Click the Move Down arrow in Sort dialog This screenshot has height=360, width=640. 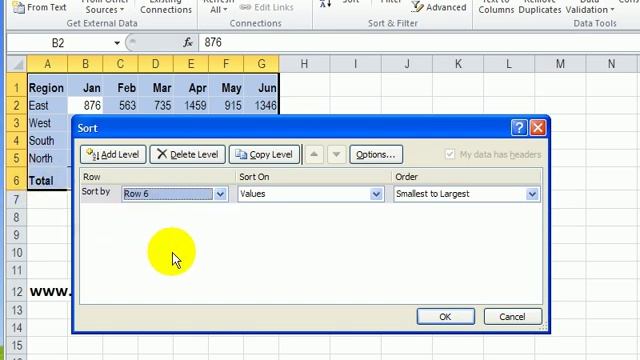click(336, 155)
